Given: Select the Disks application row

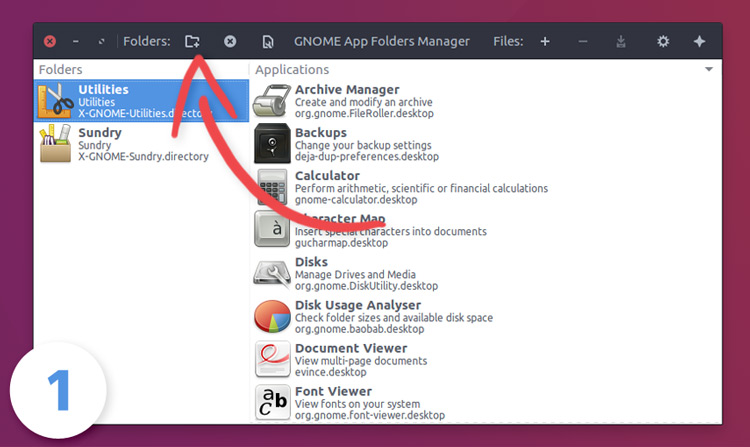Looking at the screenshot, I should pyautogui.click(x=485, y=273).
